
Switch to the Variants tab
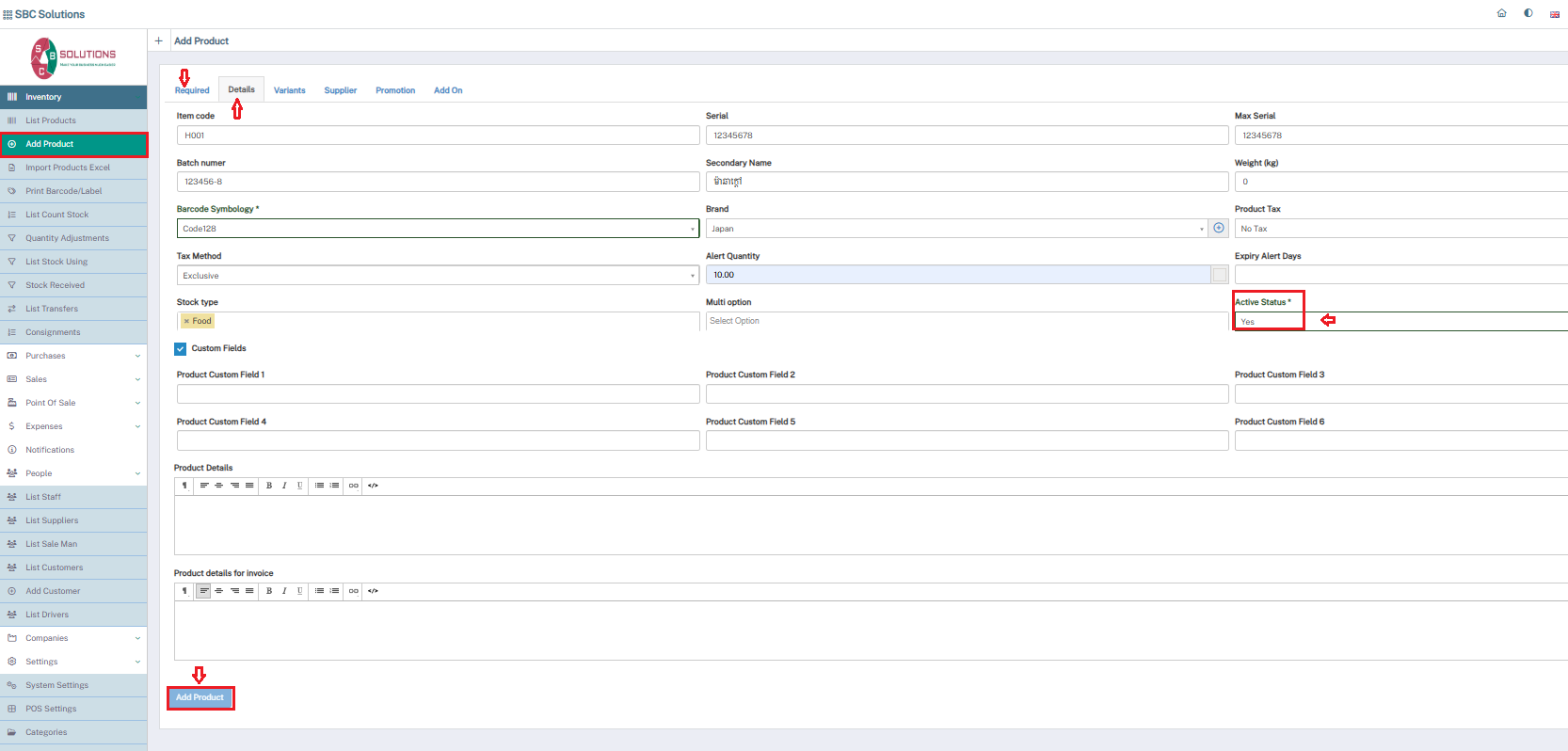click(289, 90)
